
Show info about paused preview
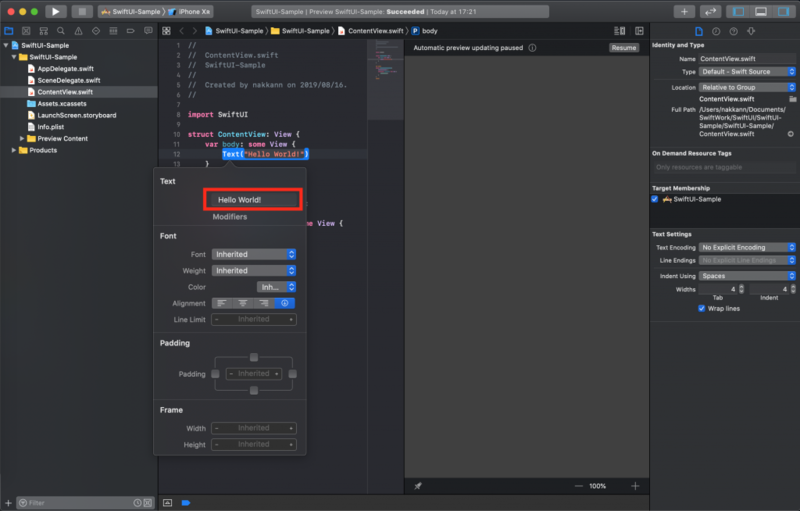click(x=532, y=48)
